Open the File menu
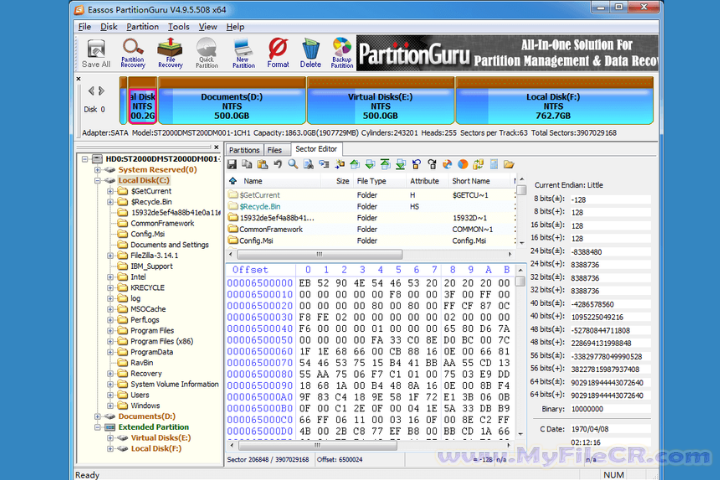This screenshot has height=480, width=720. click(84, 27)
